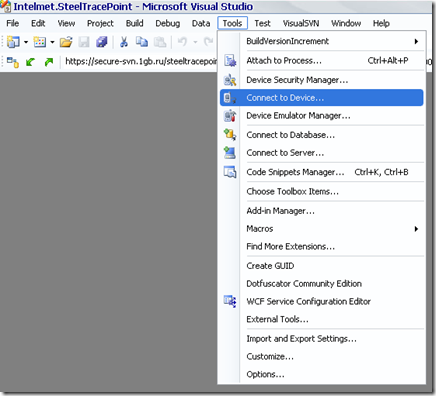The image size is (436, 396).
Task: Click the Device Emulator Manager icon
Action: [x=230, y=116]
